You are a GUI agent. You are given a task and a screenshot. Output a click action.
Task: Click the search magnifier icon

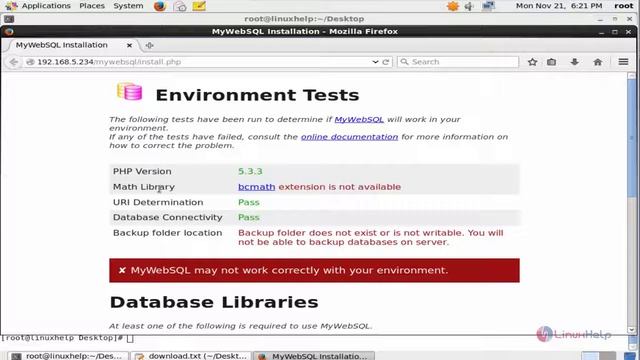coord(404,62)
